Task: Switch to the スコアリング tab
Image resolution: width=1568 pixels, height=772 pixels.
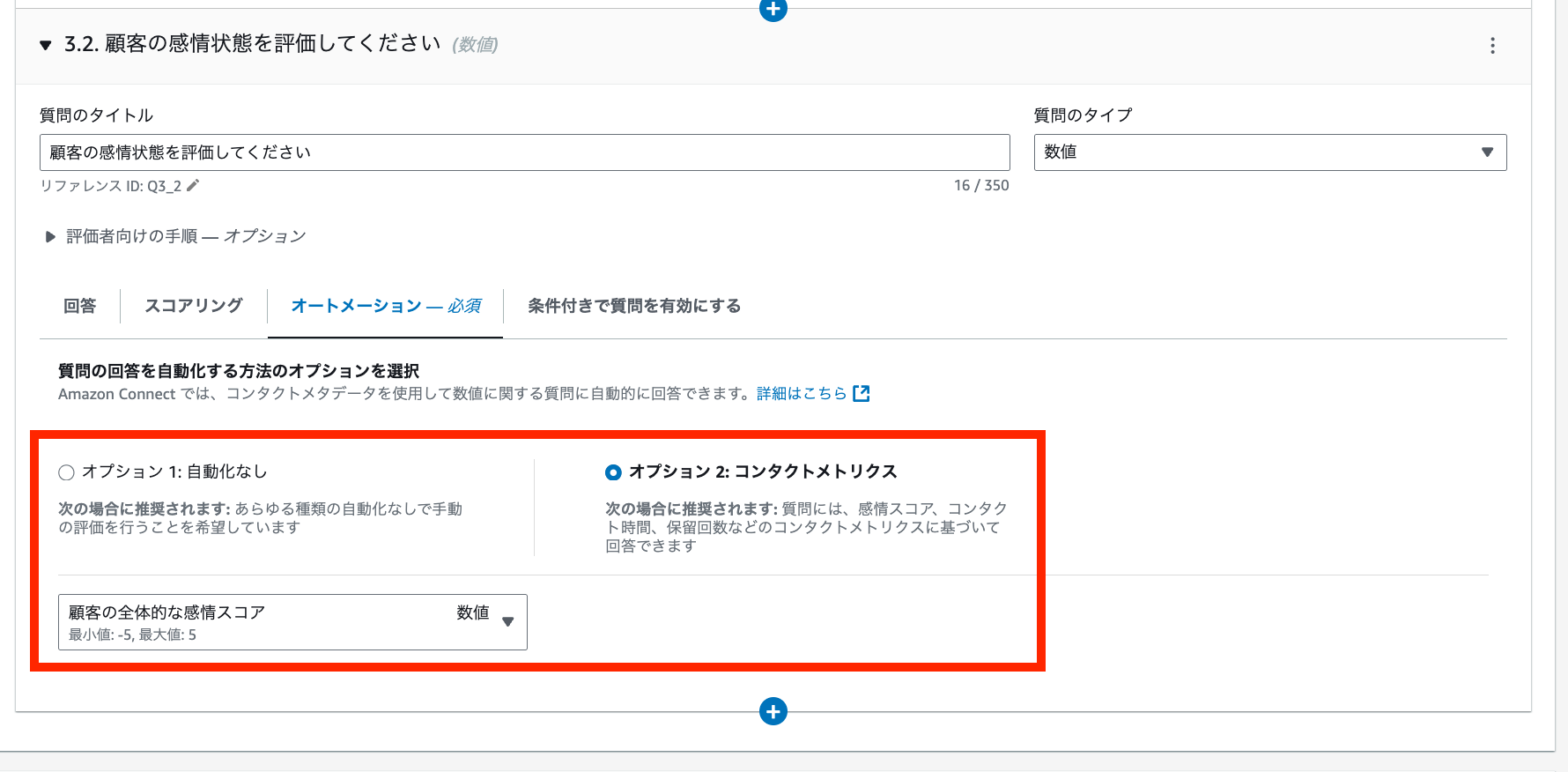Action: 194,306
